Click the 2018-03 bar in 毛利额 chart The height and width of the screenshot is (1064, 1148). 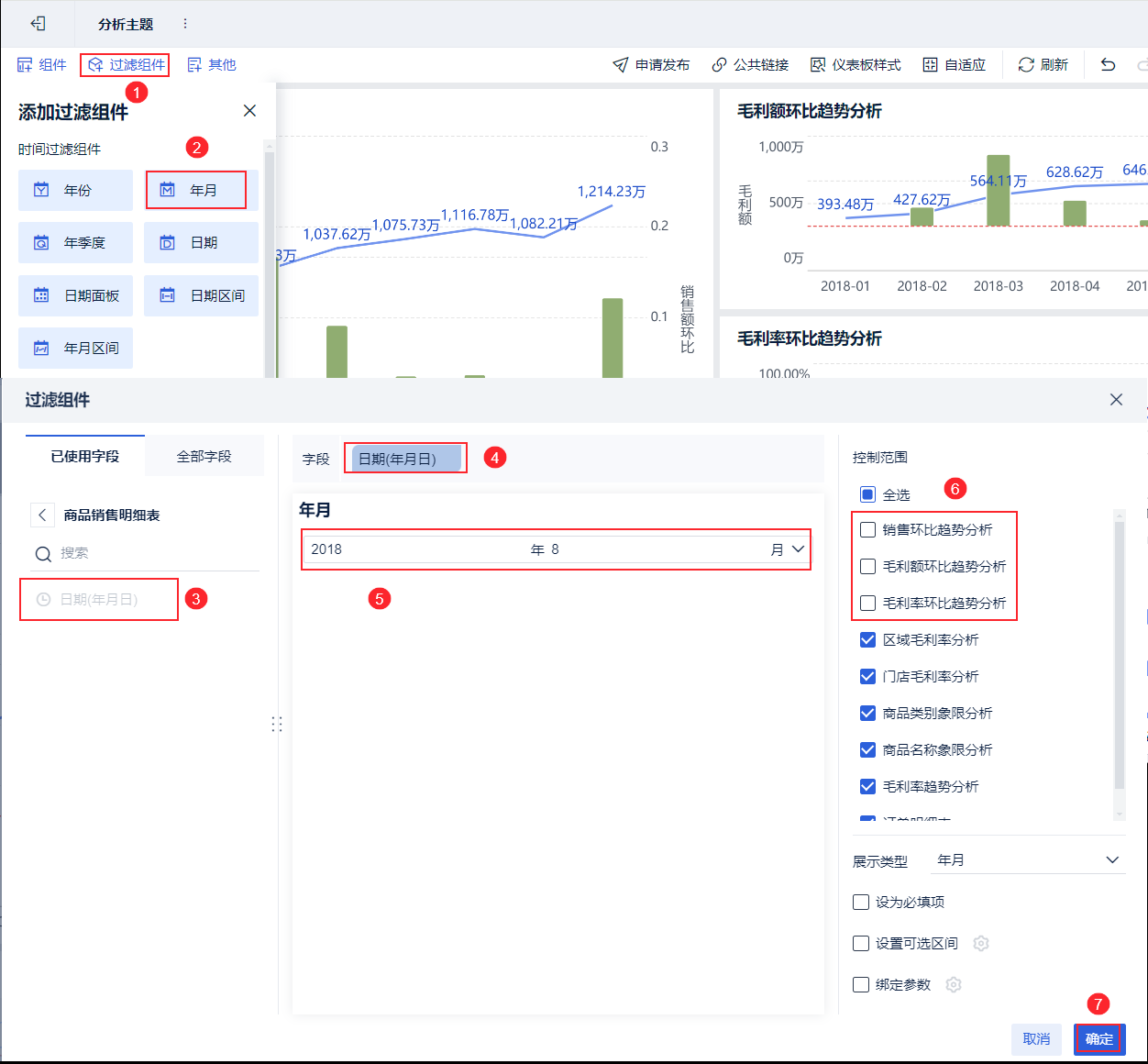[x=998, y=190]
